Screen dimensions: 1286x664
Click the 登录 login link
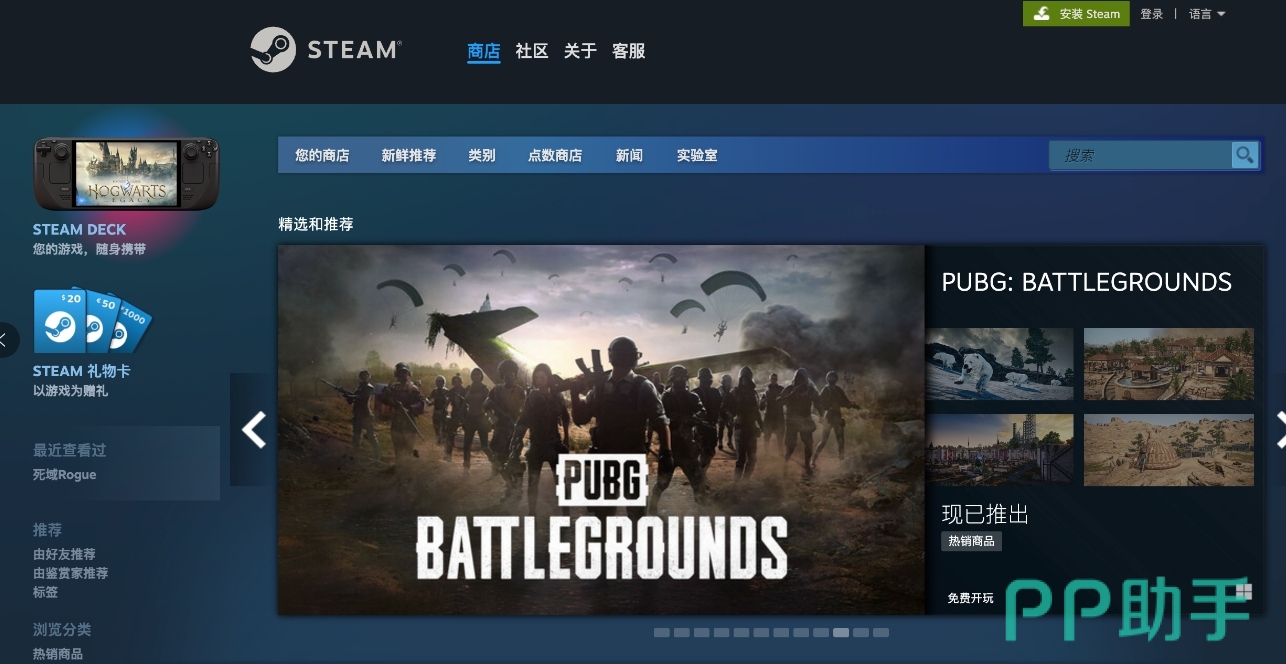[1152, 14]
